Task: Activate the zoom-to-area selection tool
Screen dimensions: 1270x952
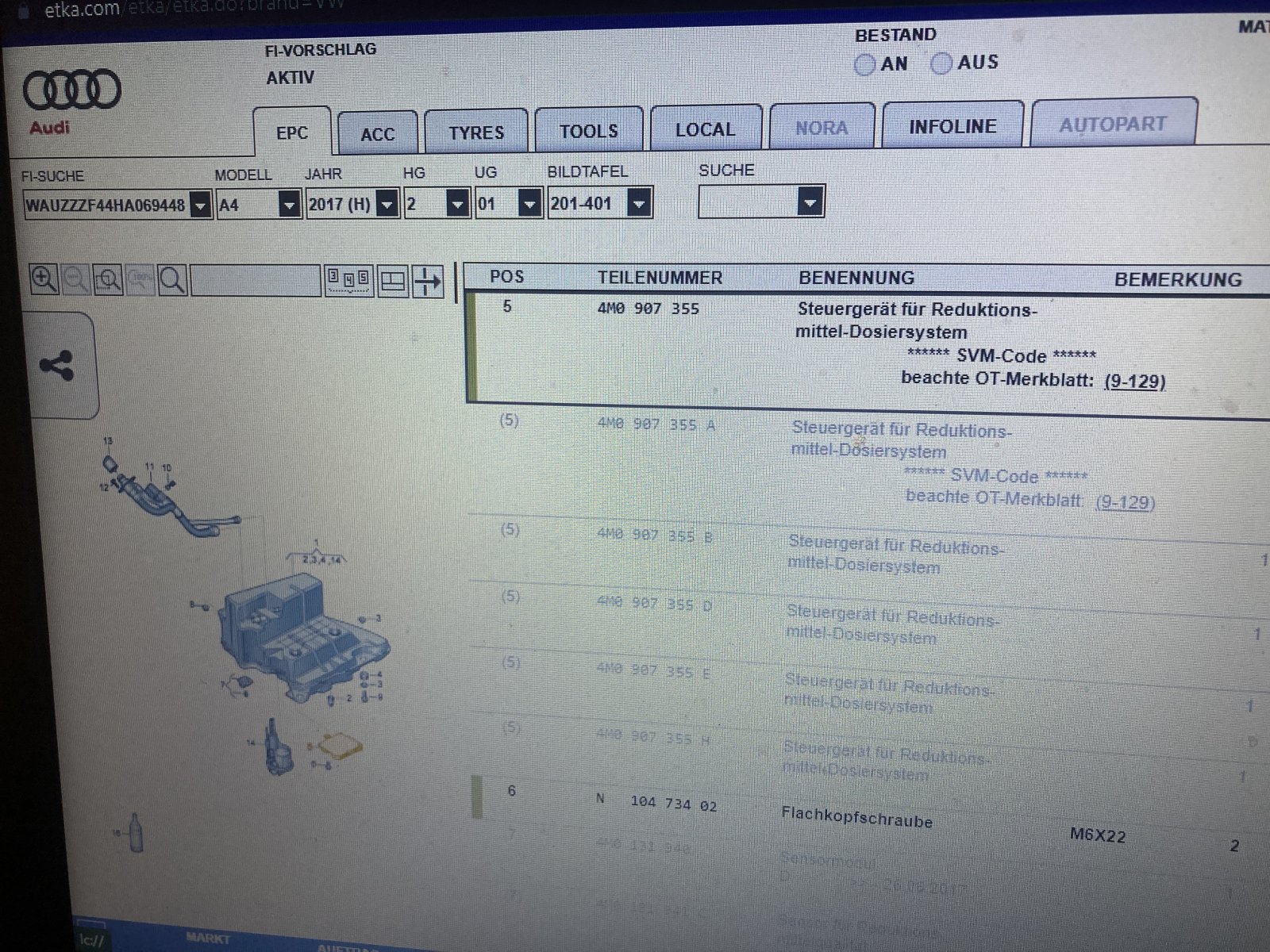Action: click(108, 279)
